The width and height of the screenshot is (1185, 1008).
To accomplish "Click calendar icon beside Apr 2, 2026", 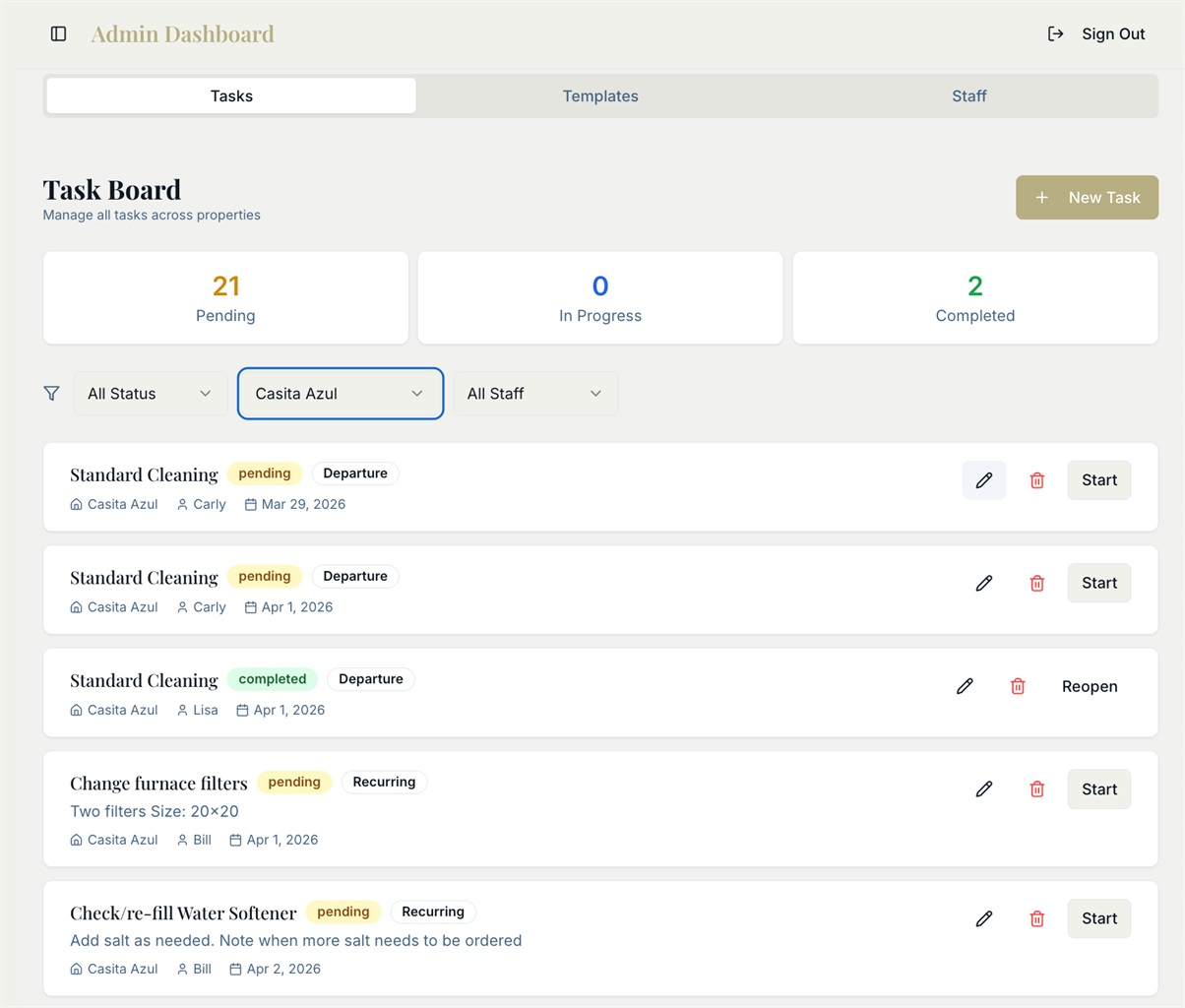I will pos(235,969).
